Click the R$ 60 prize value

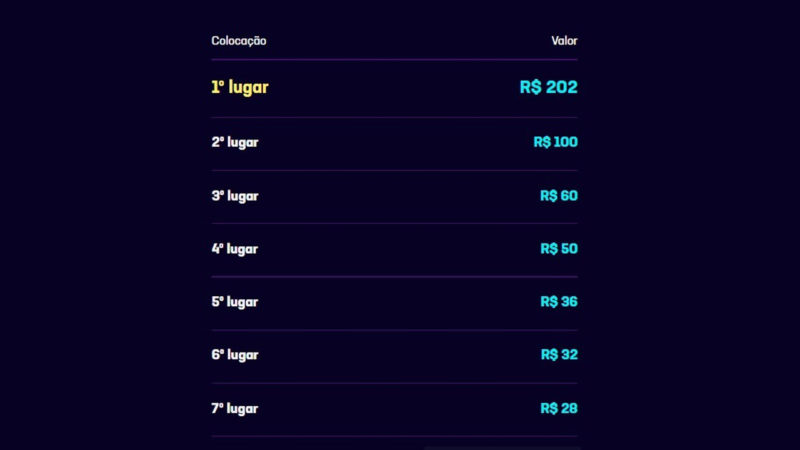coord(558,196)
